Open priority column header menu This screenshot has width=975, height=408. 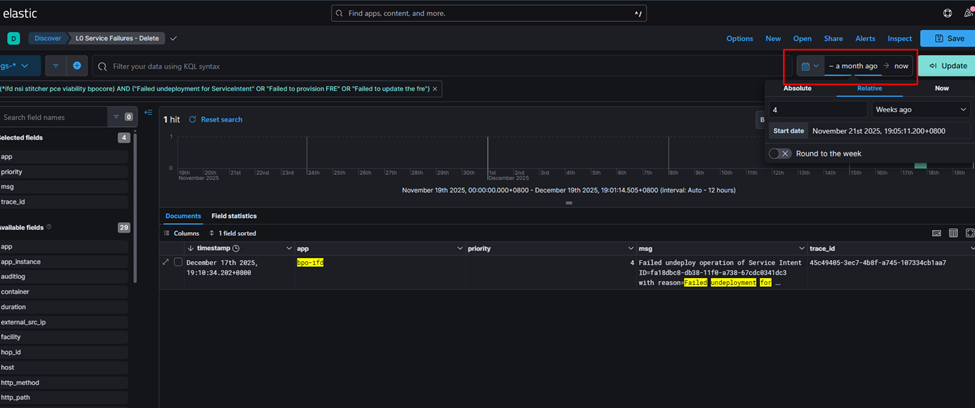(631, 248)
